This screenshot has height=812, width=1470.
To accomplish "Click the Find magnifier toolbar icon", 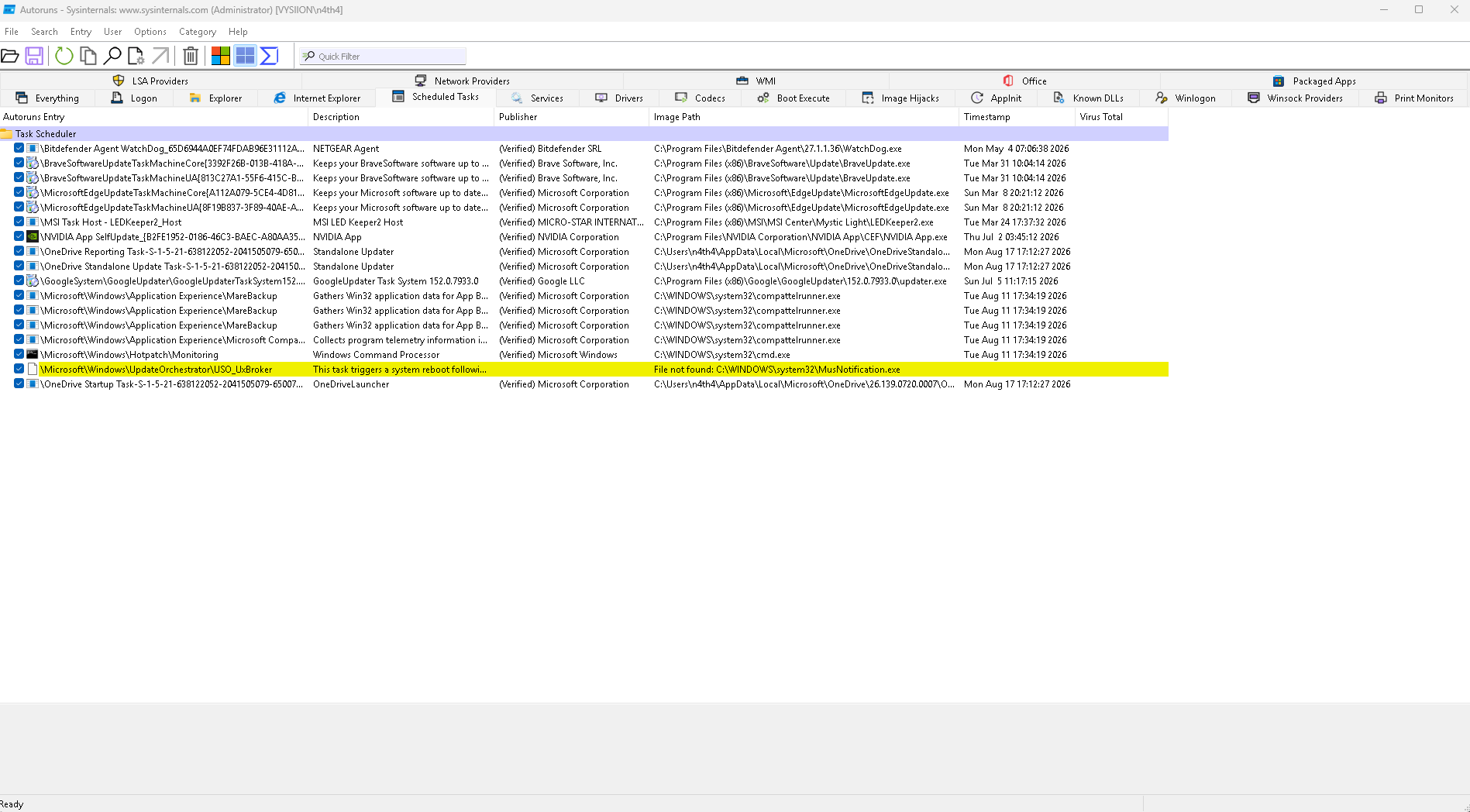I will click(112, 56).
